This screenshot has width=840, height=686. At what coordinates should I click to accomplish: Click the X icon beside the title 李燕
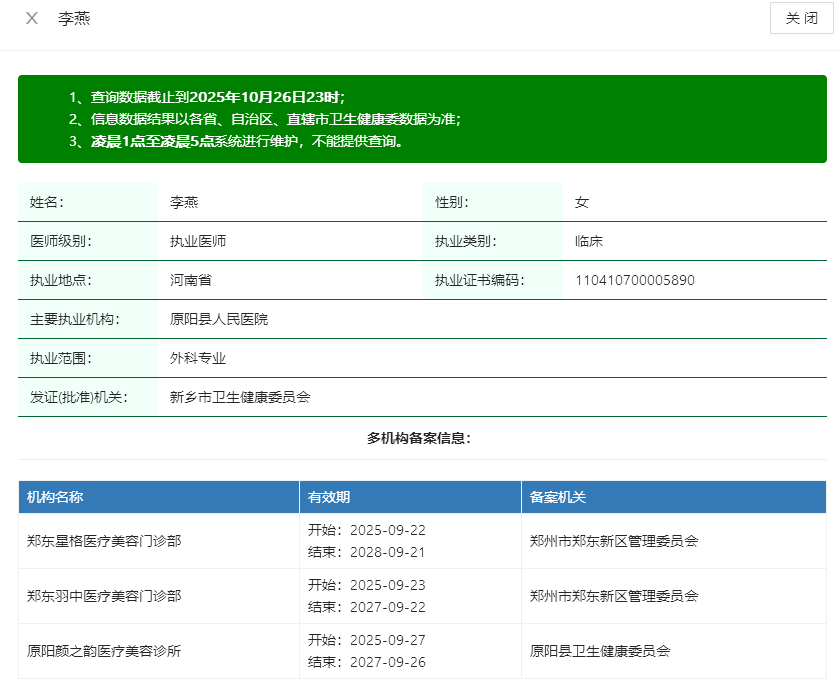pos(32,18)
